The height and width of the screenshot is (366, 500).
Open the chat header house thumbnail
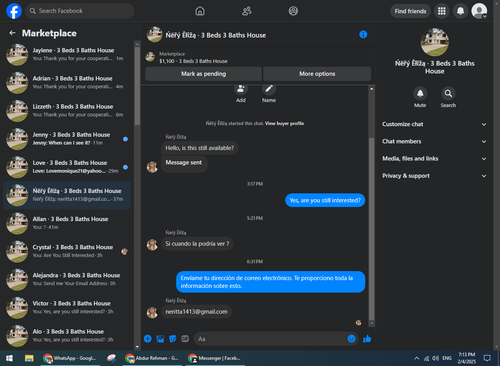click(x=155, y=35)
